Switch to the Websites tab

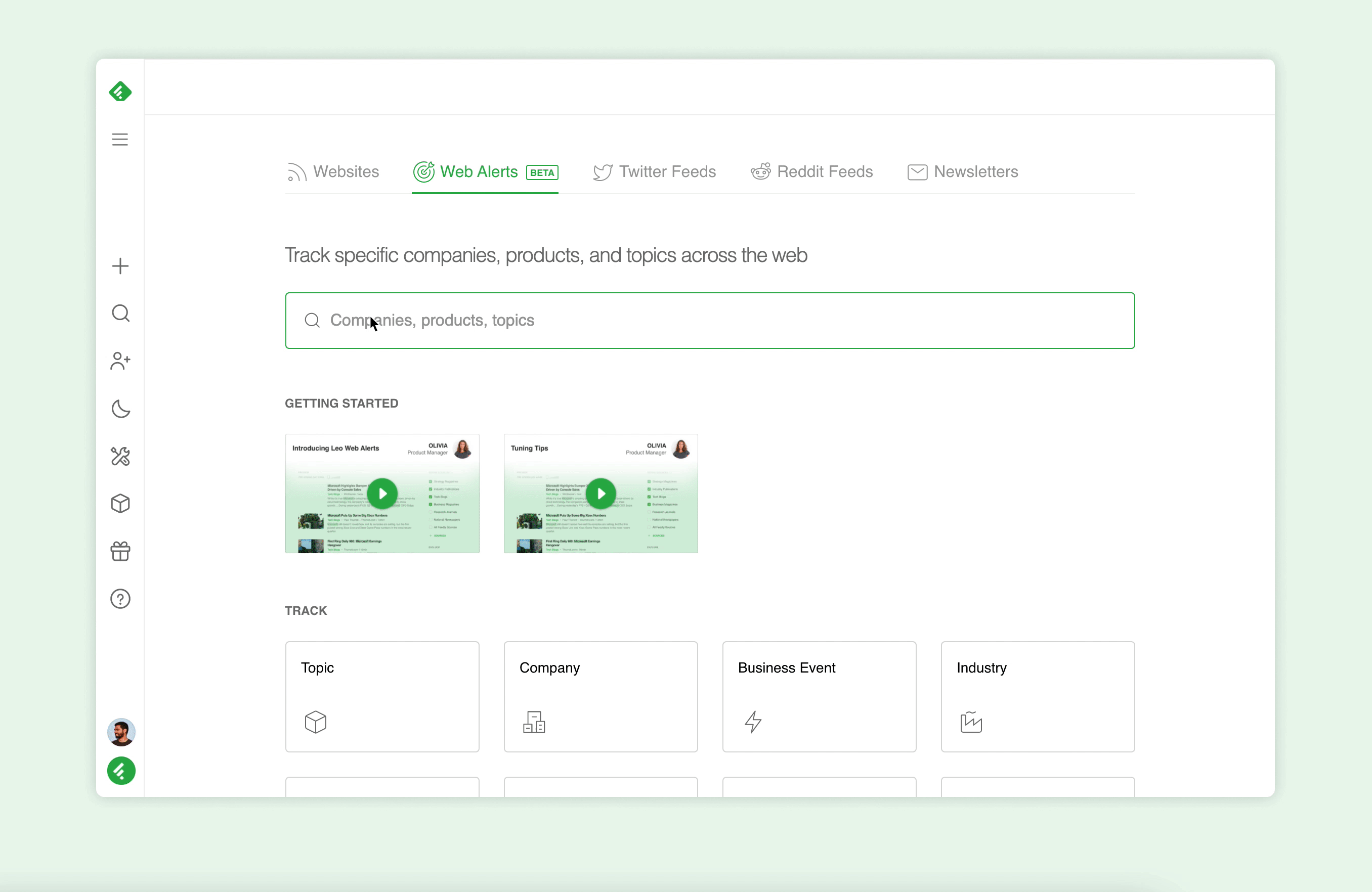pos(333,172)
